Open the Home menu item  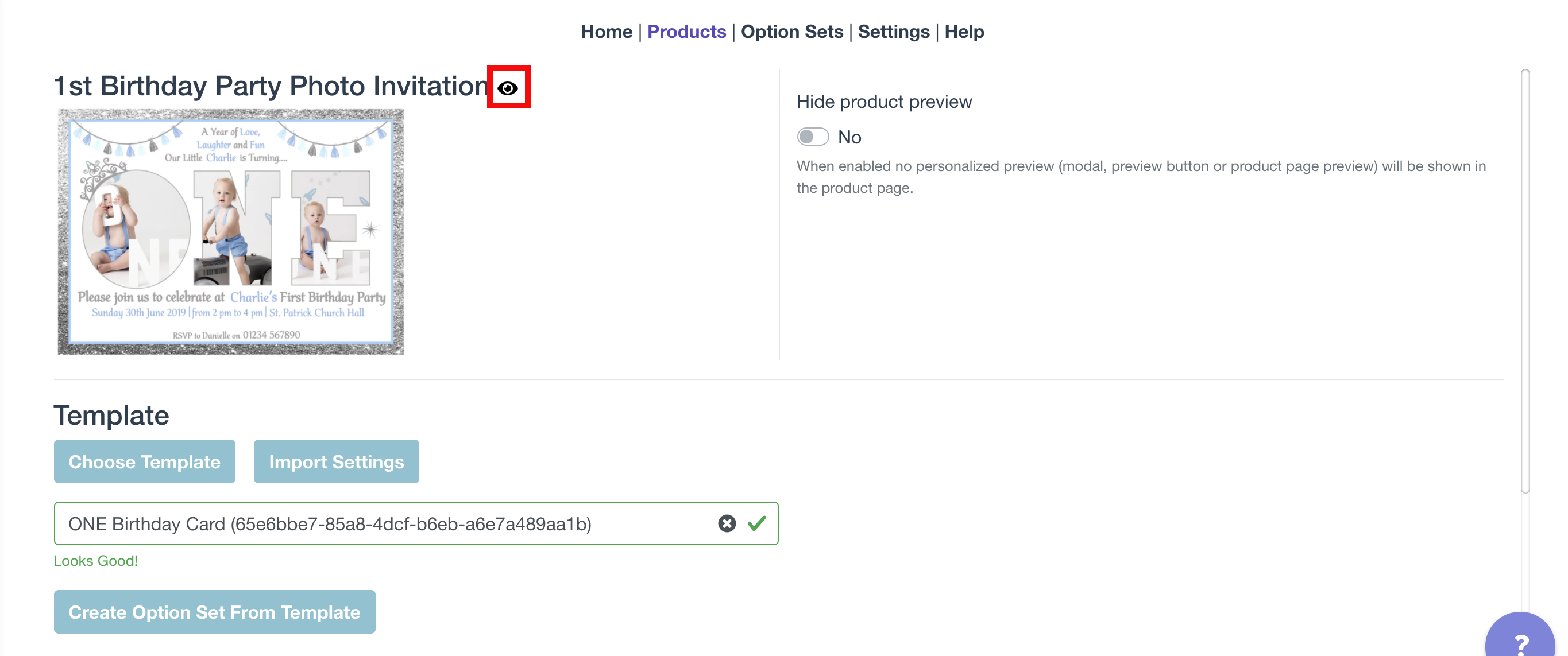click(607, 32)
